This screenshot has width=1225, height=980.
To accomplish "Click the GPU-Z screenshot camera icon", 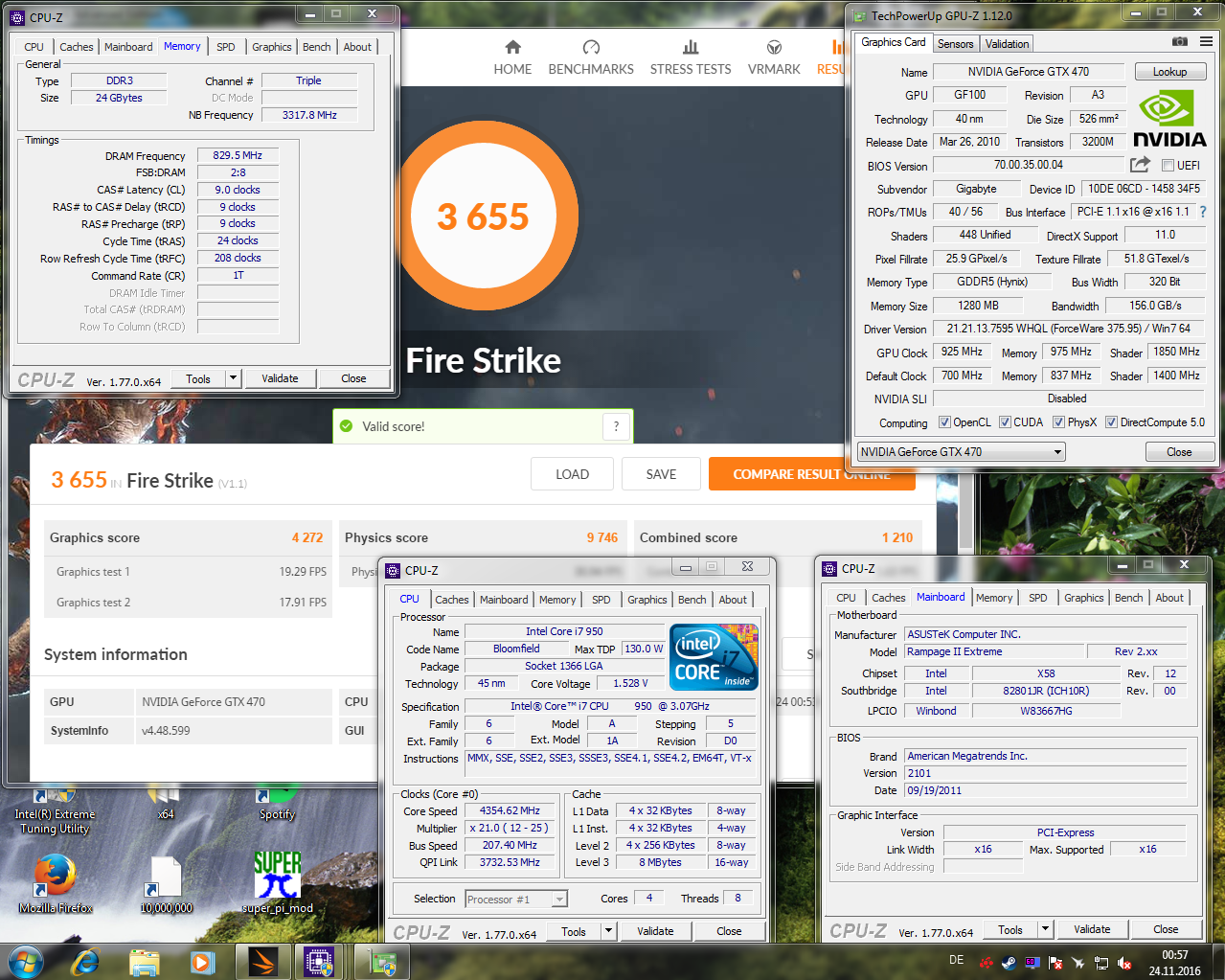I will [x=1180, y=42].
